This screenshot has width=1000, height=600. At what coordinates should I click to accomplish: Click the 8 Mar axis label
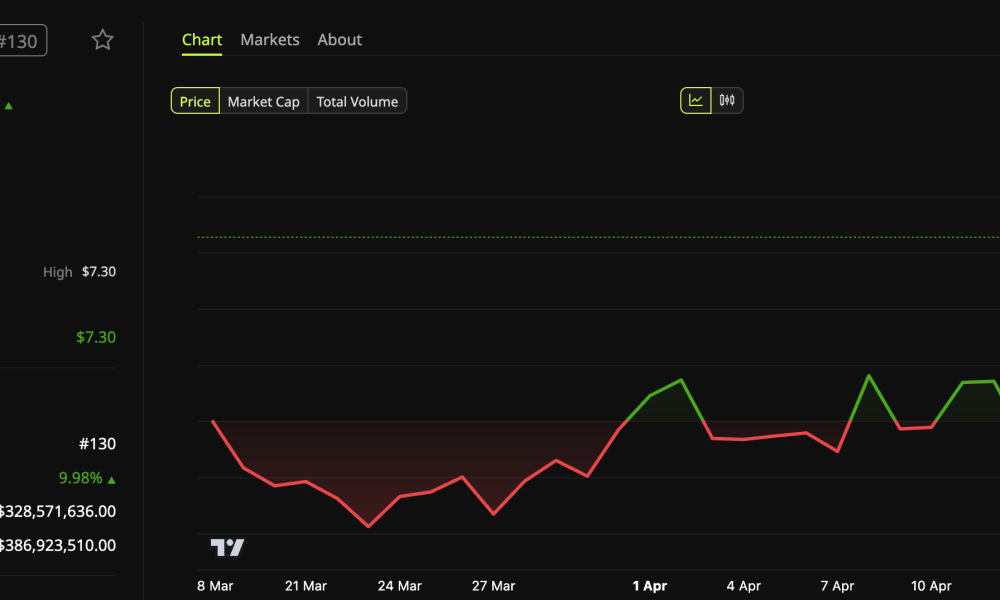coord(215,586)
